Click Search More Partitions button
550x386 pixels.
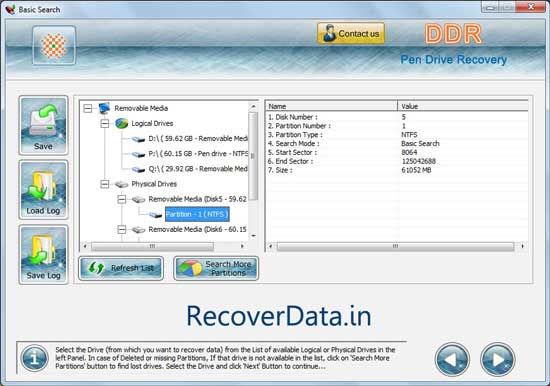click(x=216, y=268)
